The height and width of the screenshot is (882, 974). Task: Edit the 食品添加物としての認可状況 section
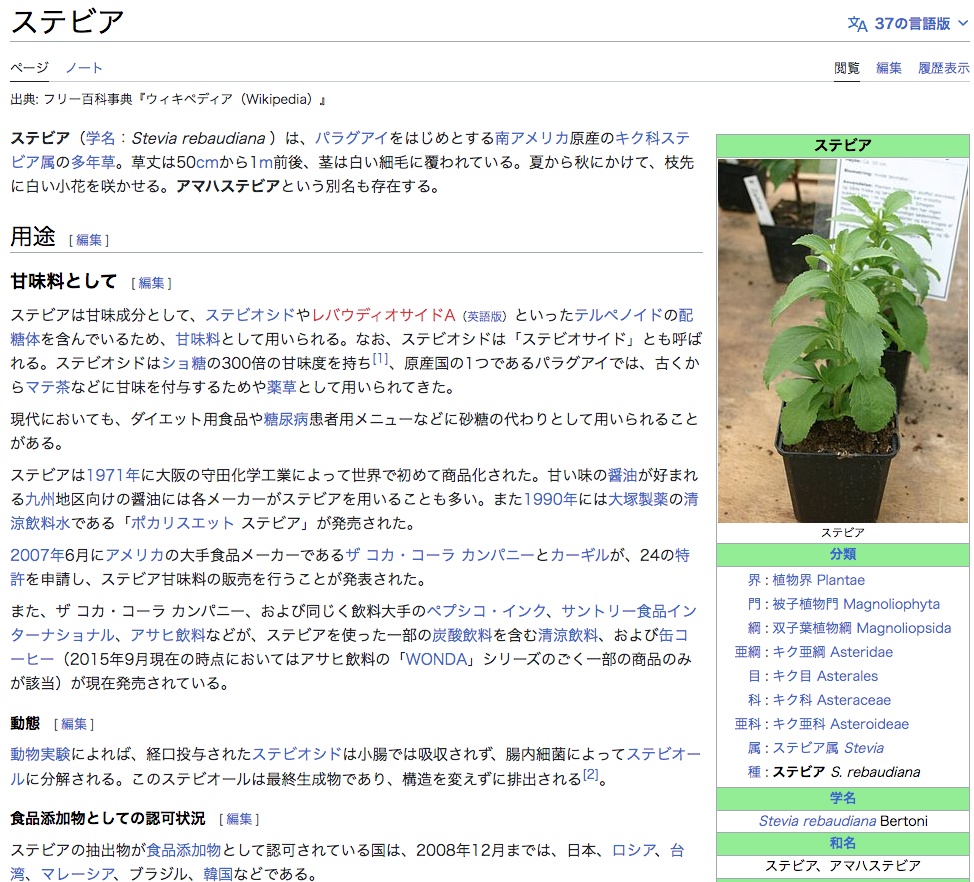pos(239,819)
